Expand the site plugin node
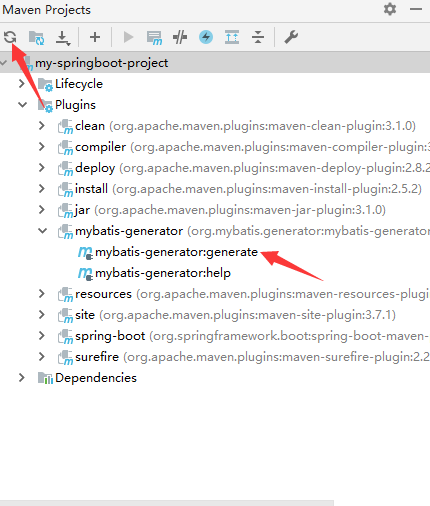 point(42,315)
